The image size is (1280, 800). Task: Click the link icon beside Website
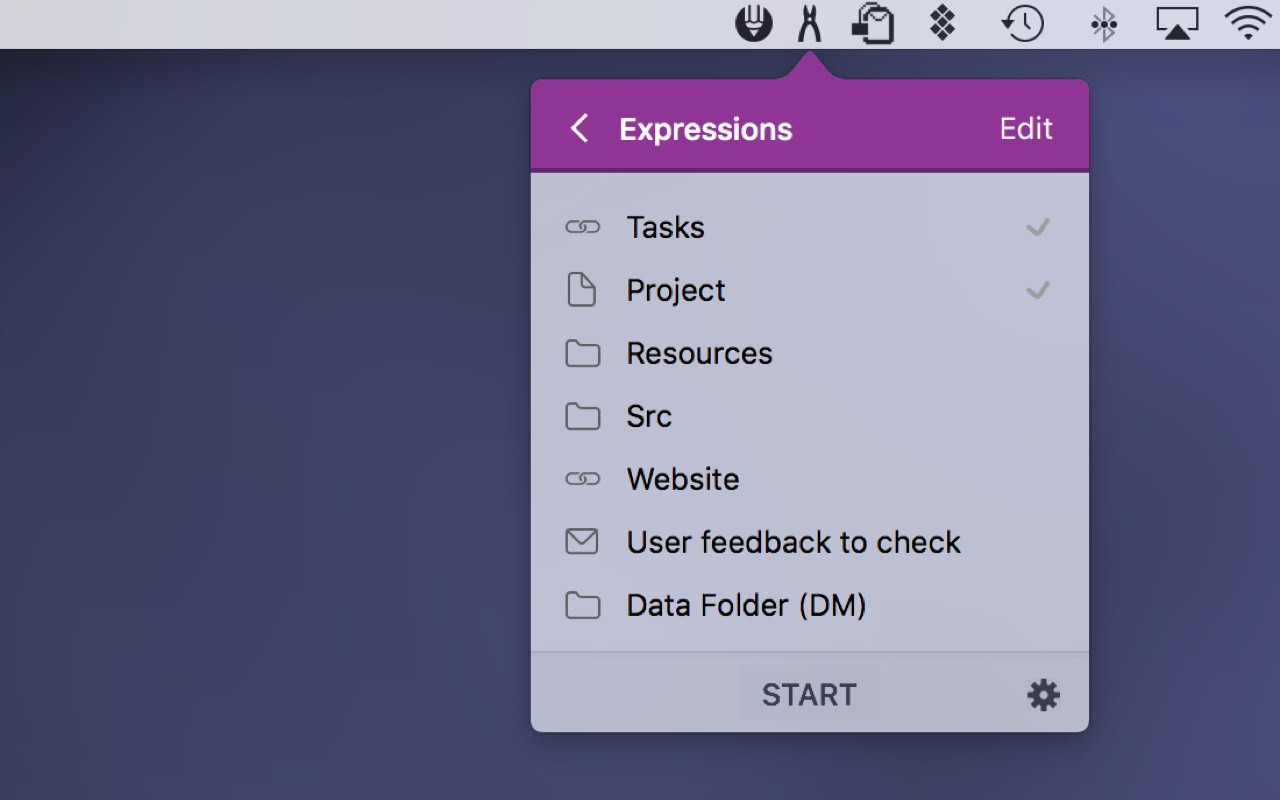[582, 479]
